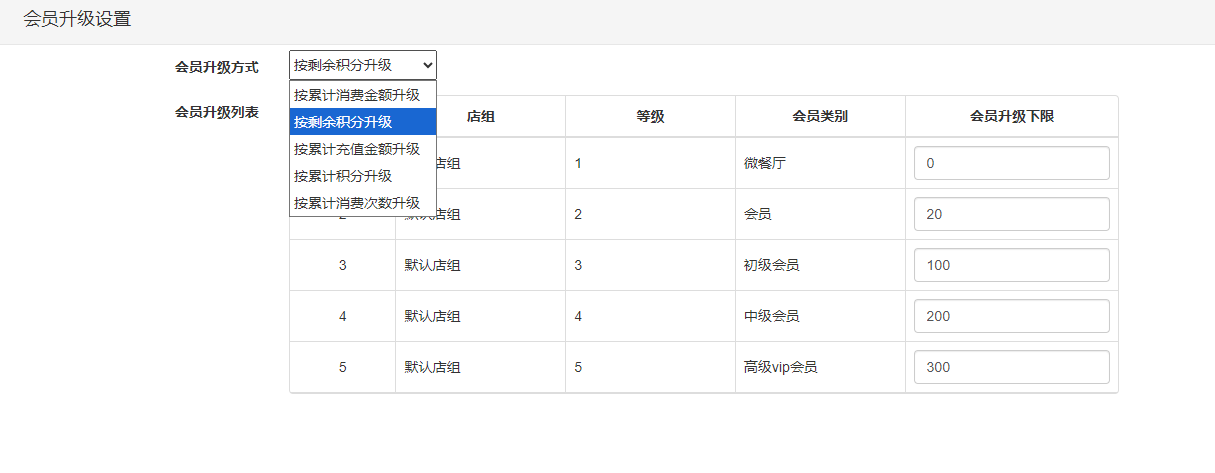Image resolution: width=1215 pixels, height=473 pixels.
Task: Click the 等级 column header
Action: (x=650, y=116)
